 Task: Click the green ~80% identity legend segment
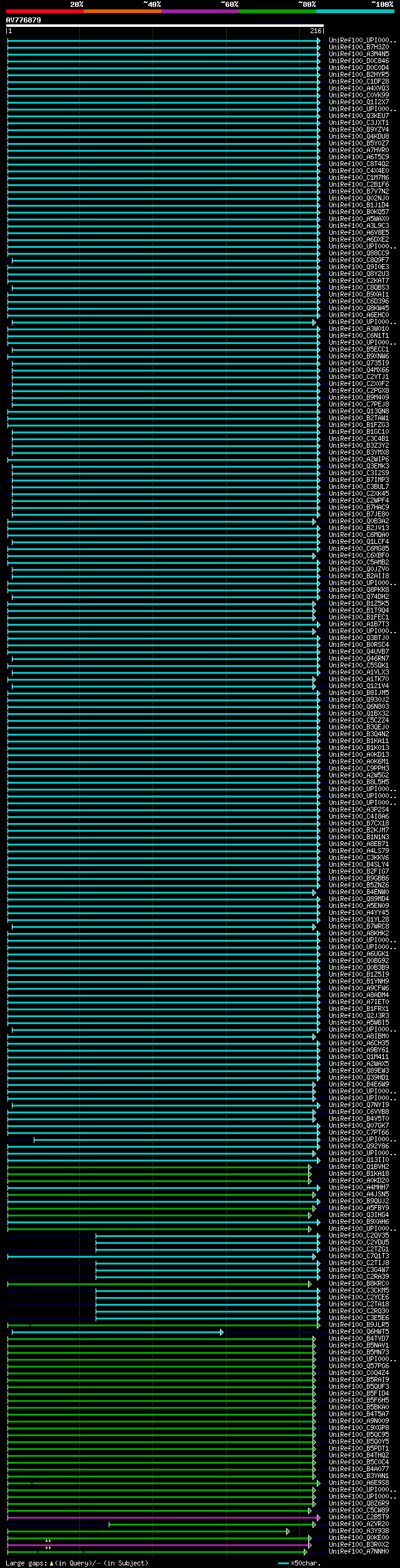point(277,11)
